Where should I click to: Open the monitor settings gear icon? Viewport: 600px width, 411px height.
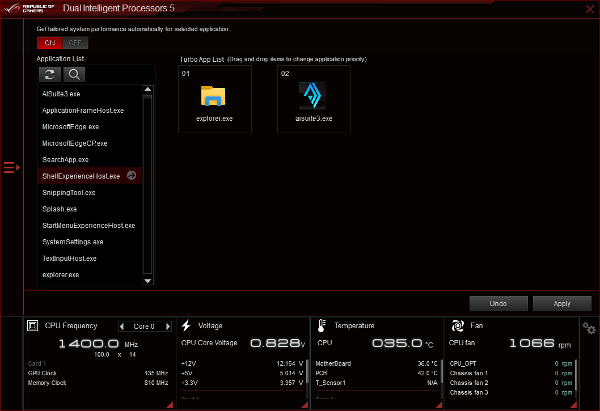(589, 328)
